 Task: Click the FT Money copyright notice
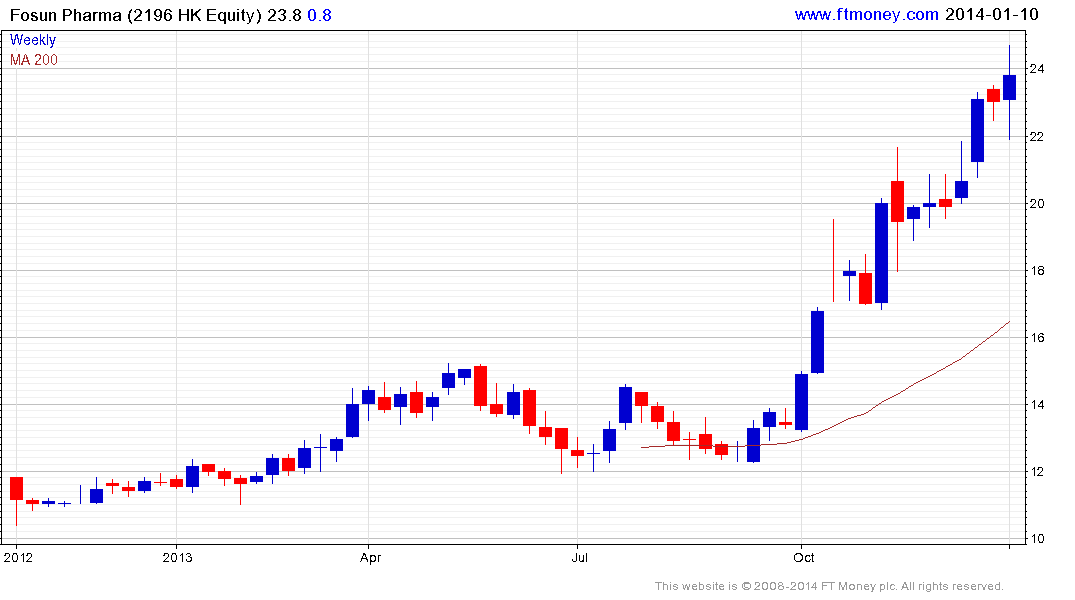pos(829,586)
